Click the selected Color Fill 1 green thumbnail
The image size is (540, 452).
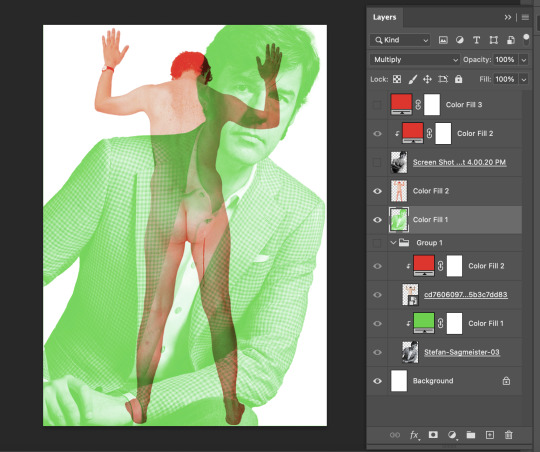(399, 219)
